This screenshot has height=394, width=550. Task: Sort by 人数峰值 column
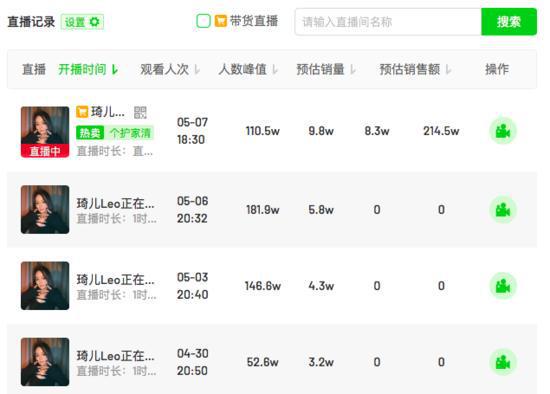tap(248, 69)
